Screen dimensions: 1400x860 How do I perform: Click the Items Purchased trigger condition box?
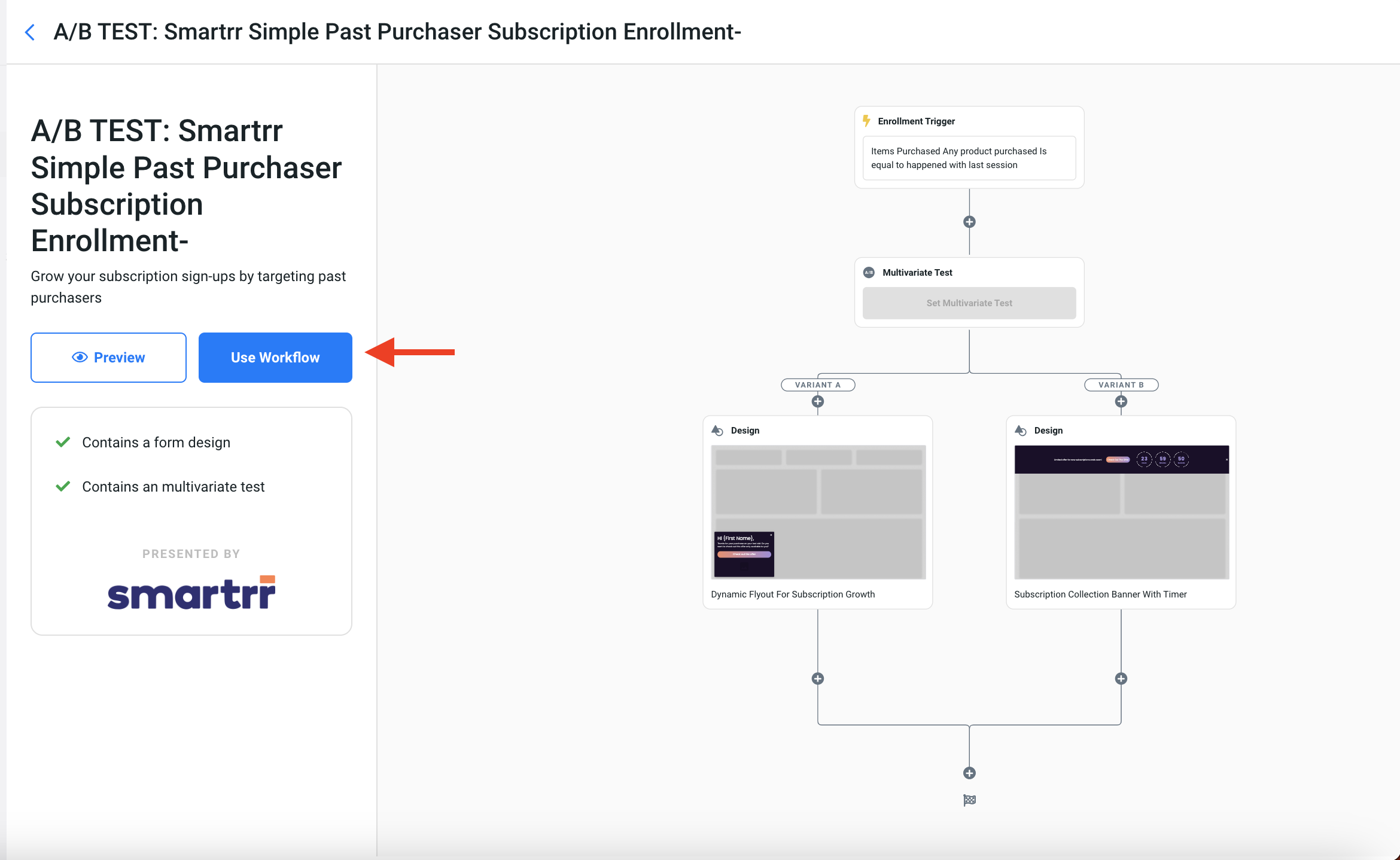969,158
